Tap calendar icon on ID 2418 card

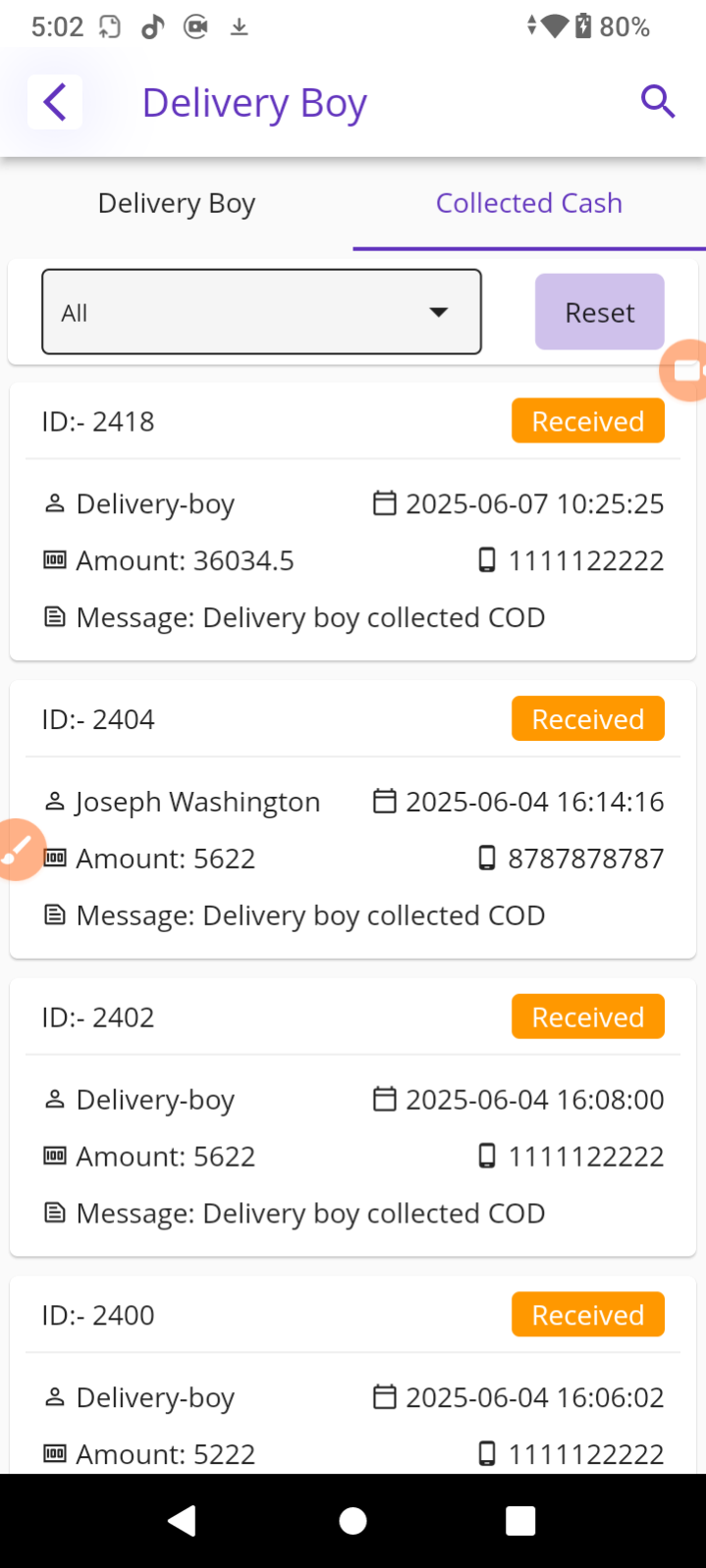click(384, 503)
